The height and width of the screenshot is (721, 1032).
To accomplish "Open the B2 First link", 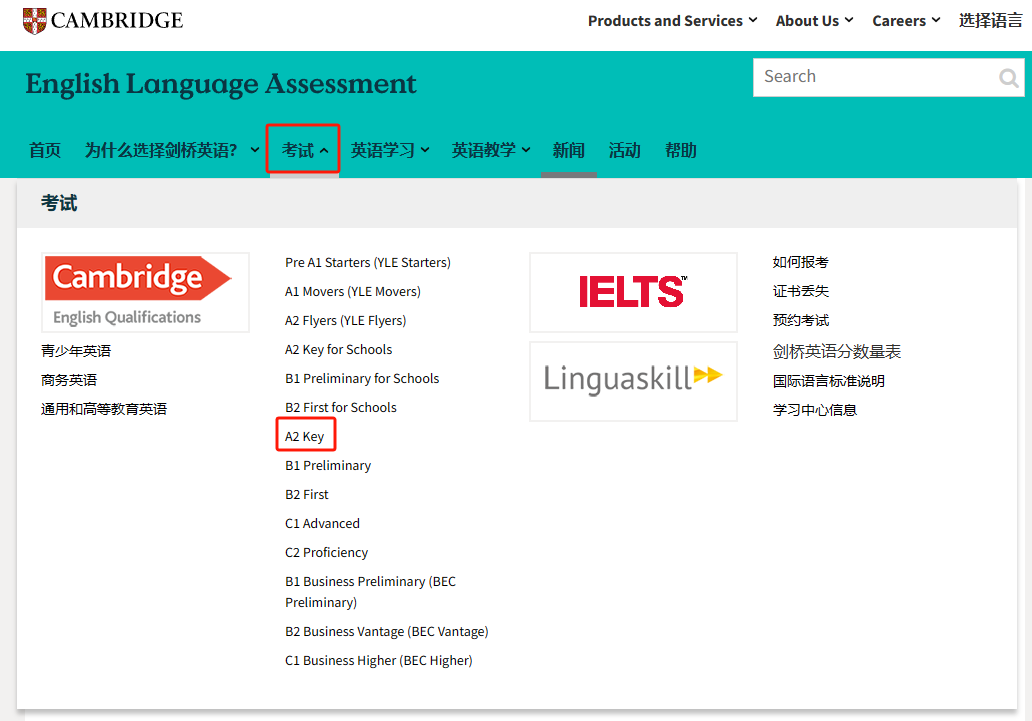I will point(307,494).
